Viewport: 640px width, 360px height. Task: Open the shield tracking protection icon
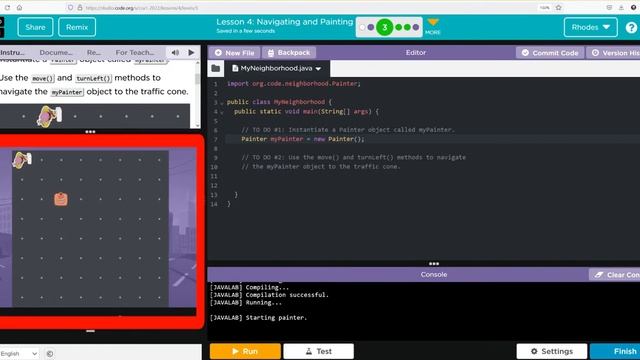(70, 8)
